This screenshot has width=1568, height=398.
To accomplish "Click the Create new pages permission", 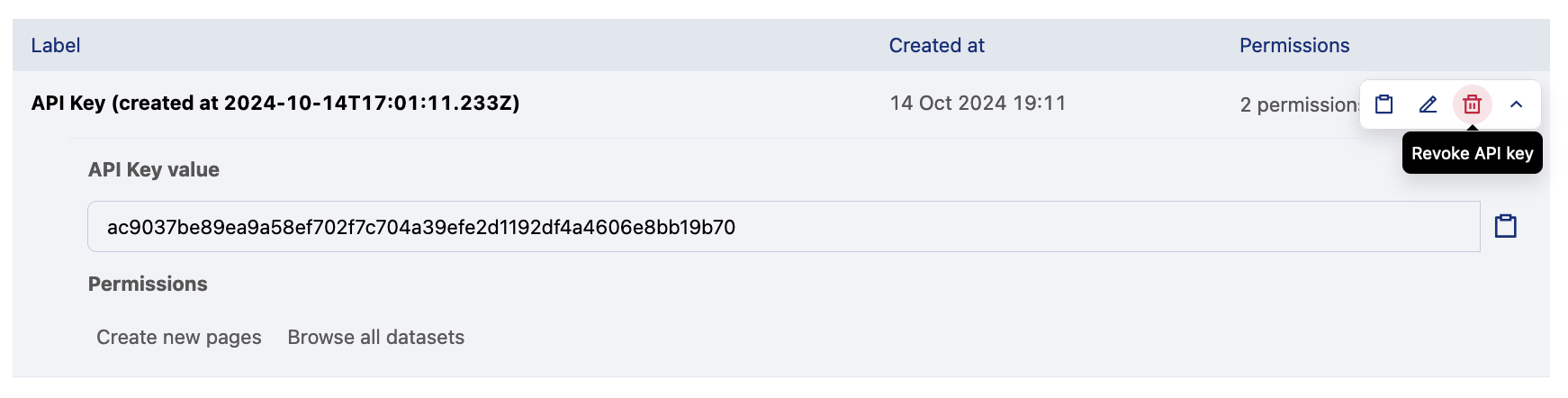I will click(x=179, y=338).
